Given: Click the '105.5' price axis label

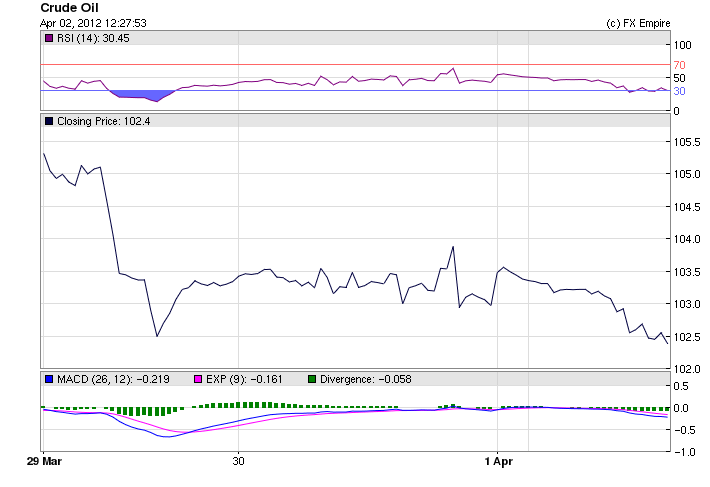Looking at the screenshot, I should (x=687, y=143).
